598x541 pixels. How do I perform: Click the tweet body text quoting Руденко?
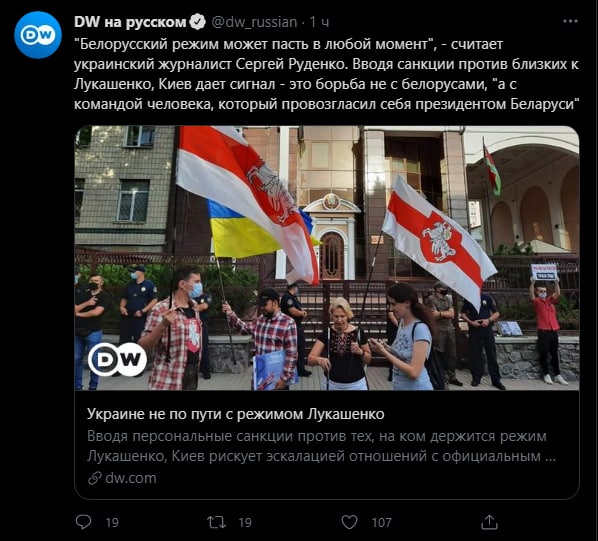(x=327, y=74)
